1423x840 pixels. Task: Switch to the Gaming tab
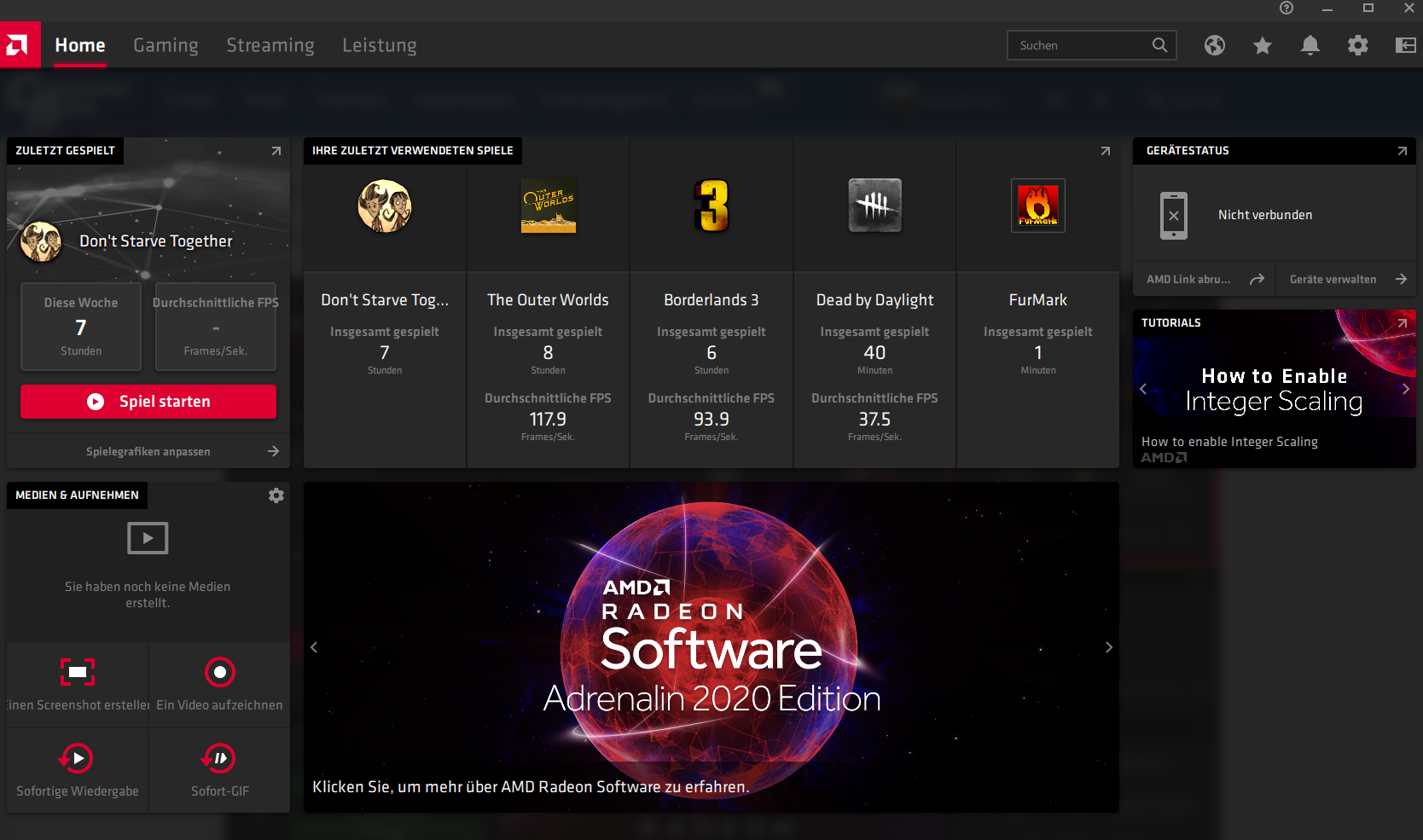click(166, 45)
